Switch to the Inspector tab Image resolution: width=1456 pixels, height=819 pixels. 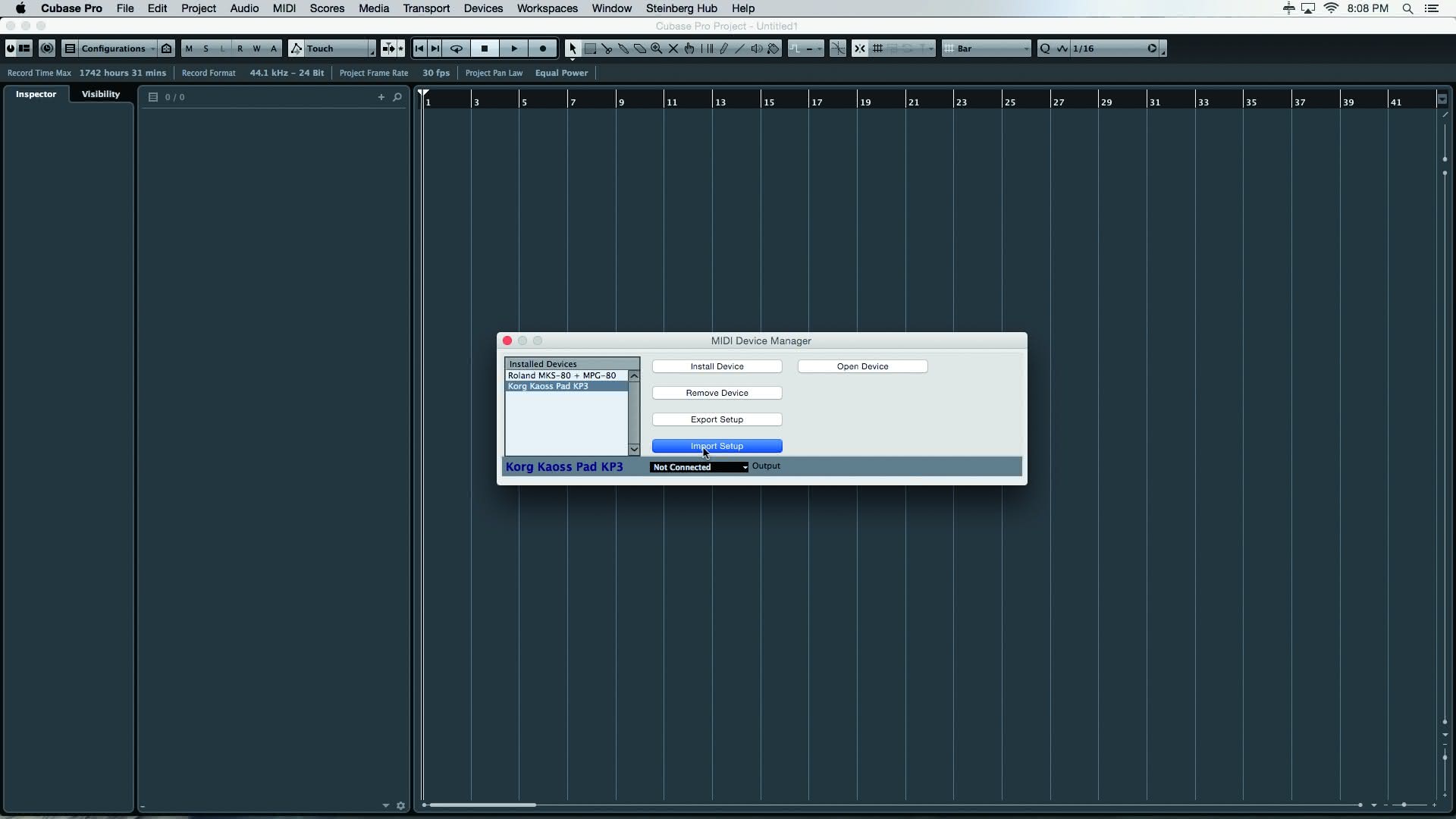click(36, 94)
